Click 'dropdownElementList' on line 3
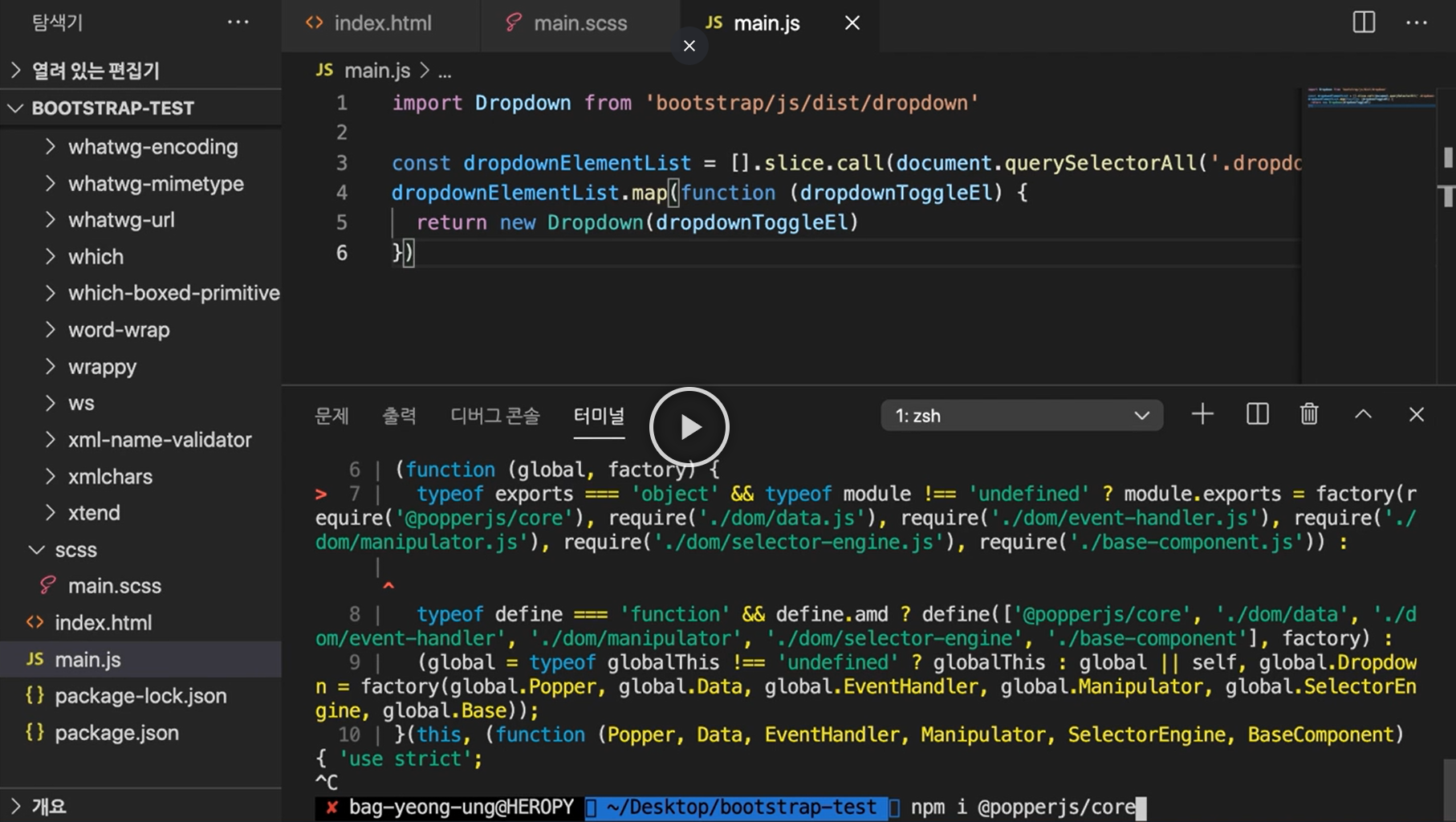The width and height of the screenshot is (1456, 822). point(576,163)
